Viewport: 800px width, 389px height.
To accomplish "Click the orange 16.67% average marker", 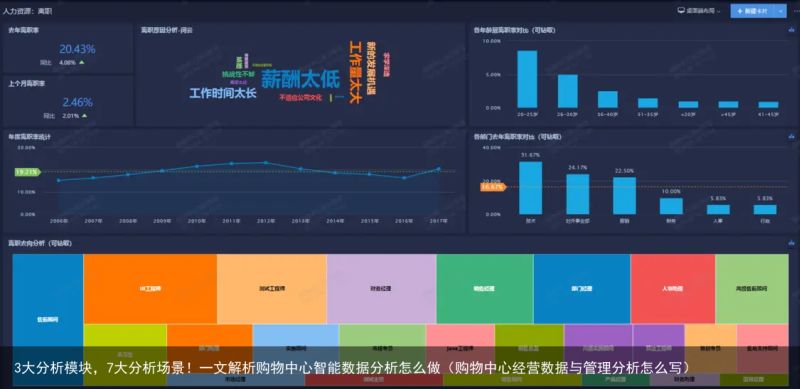I will pyautogui.click(x=493, y=187).
